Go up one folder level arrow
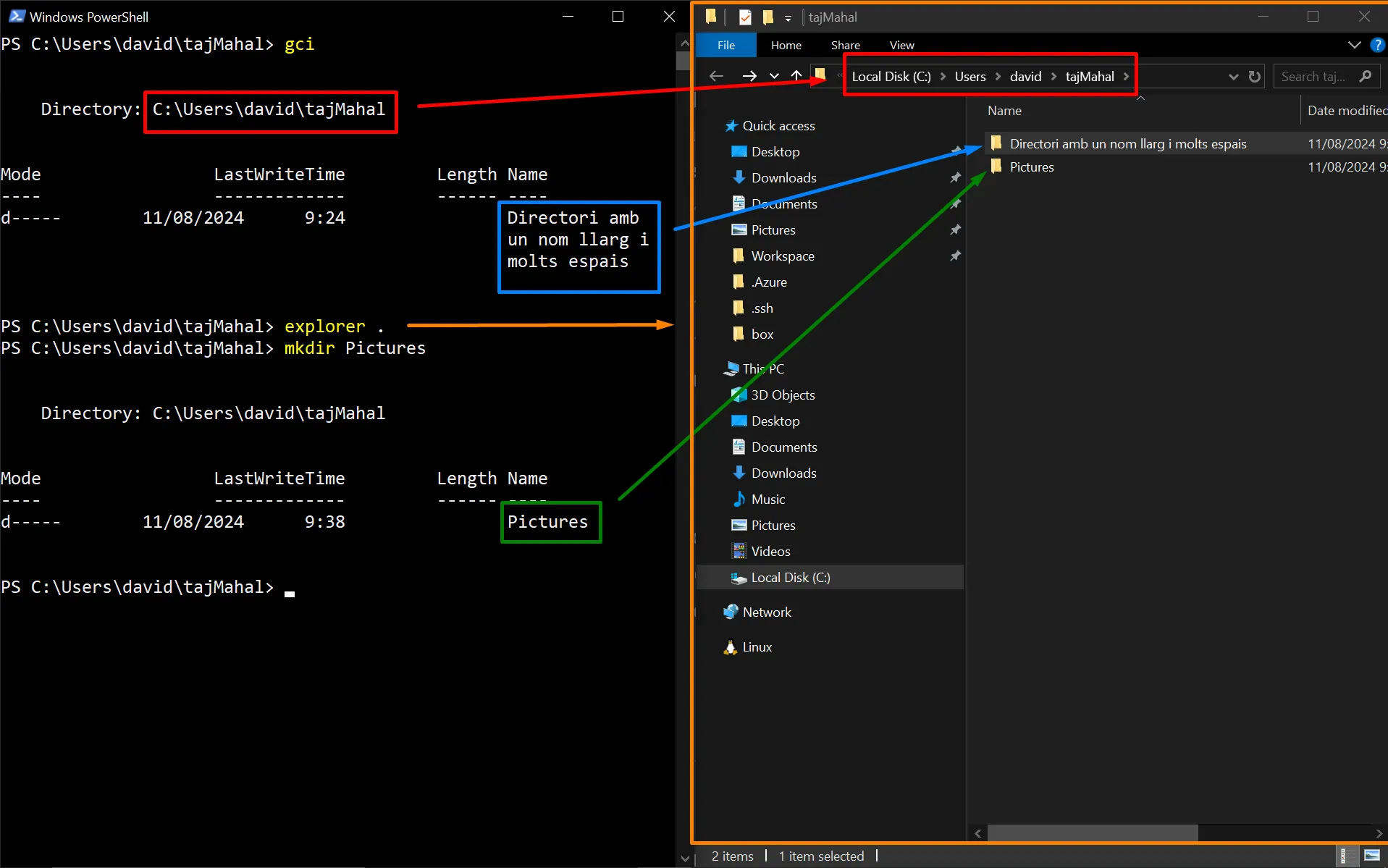Viewport: 1388px width, 868px height. [796, 76]
